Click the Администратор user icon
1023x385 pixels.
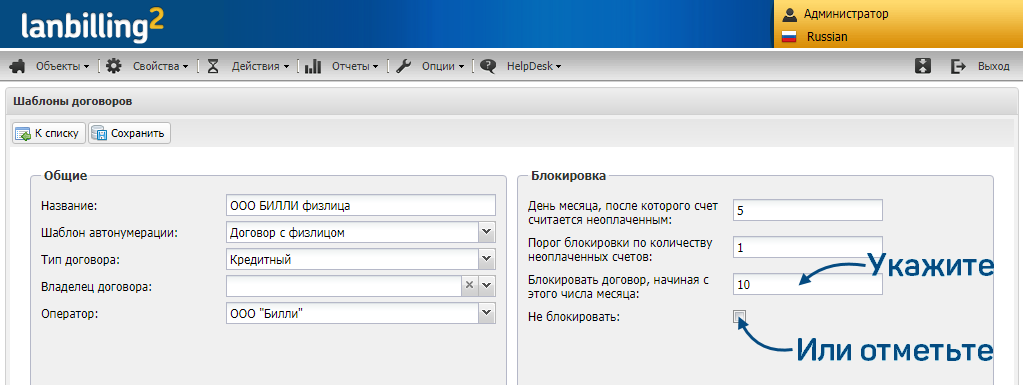[790, 14]
